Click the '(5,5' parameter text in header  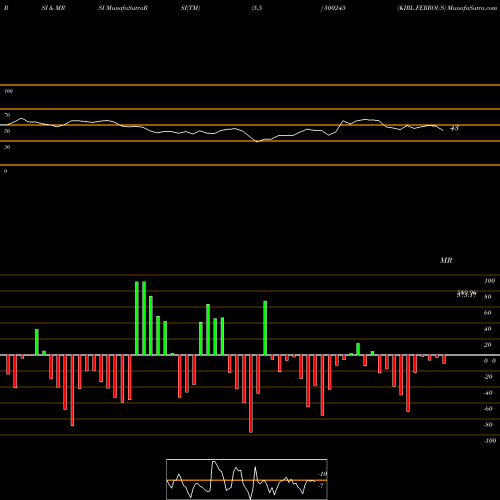(x=257, y=8)
